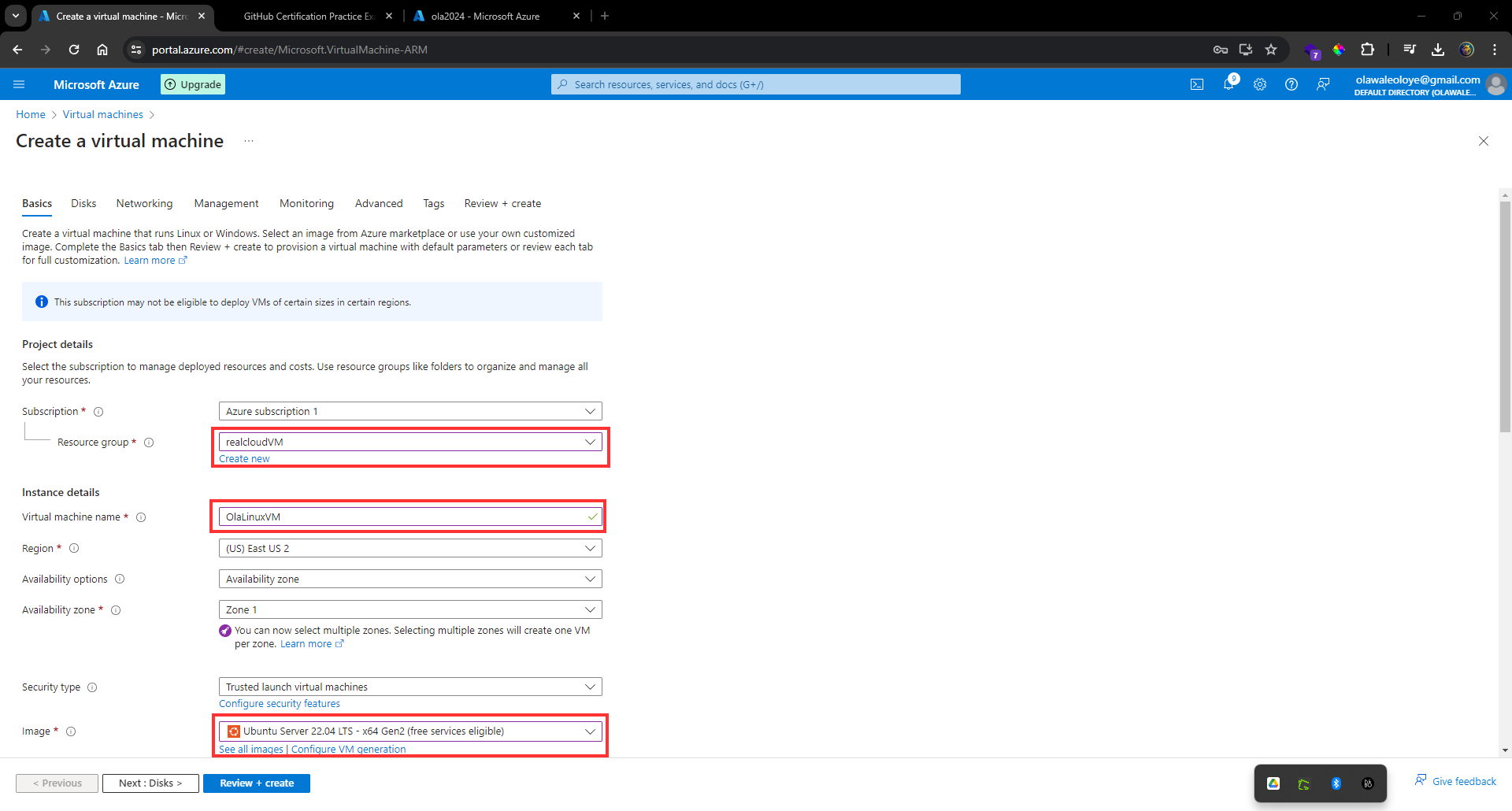Open the Networking tab
Screen dimensions: 1512x811
(144, 203)
